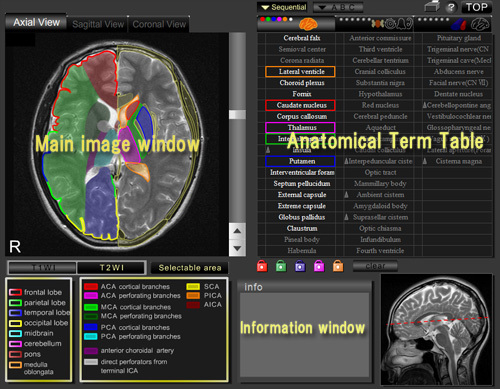
Task: Select Pituitary gland in the term table
Action: coord(459,38)
